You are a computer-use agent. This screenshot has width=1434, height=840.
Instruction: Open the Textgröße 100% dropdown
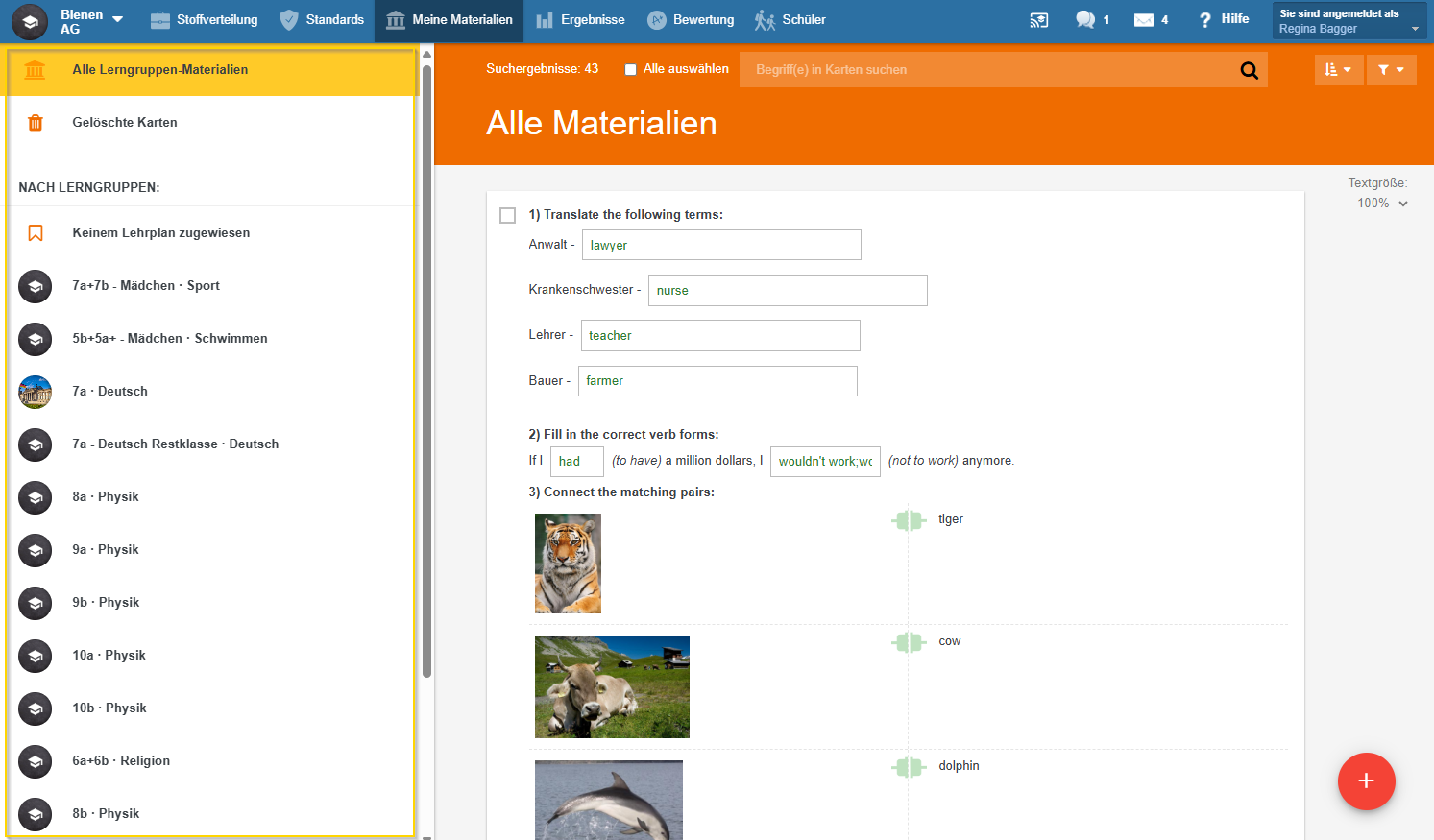(1382, 204)
